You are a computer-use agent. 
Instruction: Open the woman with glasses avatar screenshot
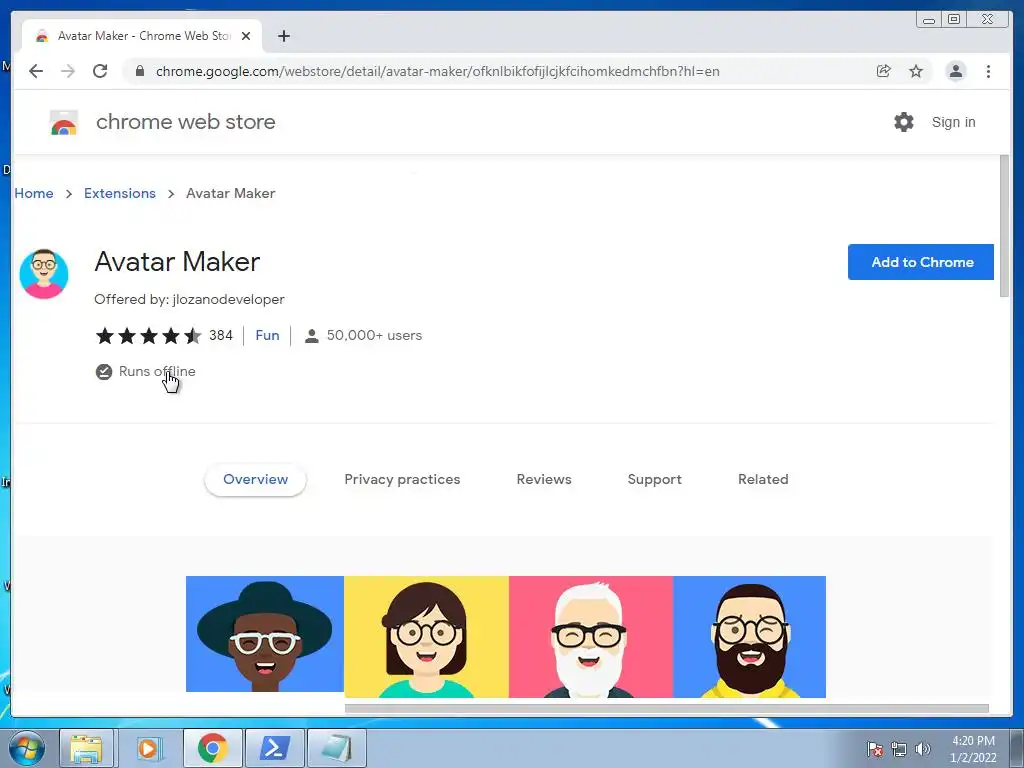[426, 637]
